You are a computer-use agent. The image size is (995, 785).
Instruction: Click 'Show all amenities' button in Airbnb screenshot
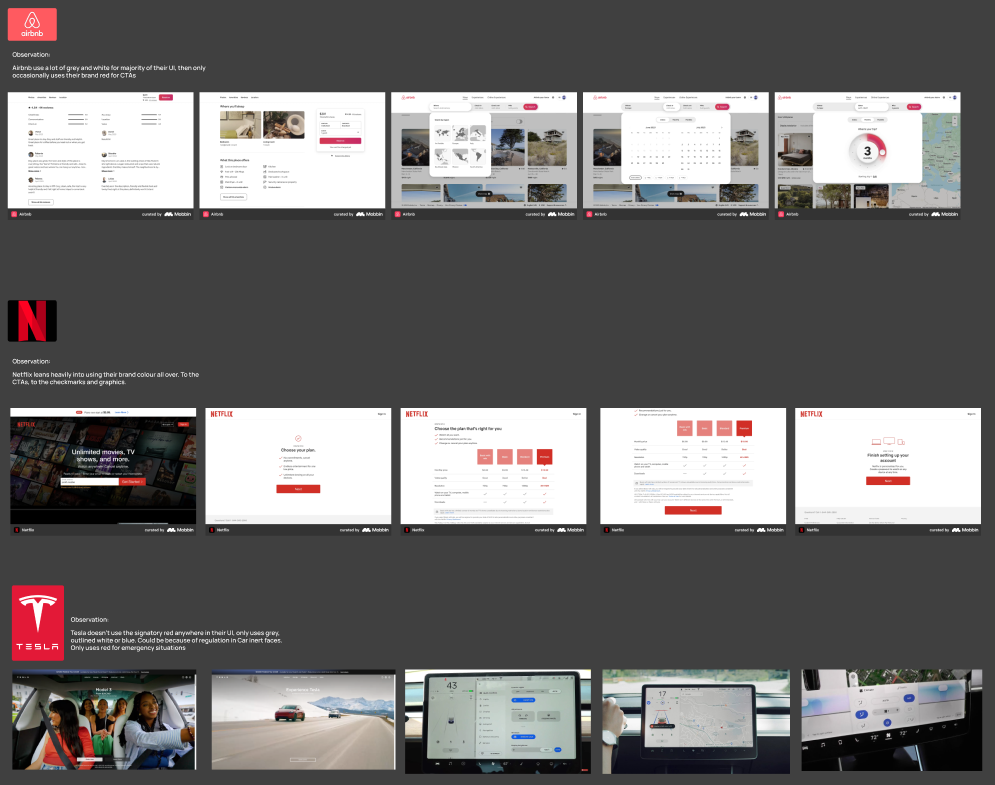pos(233,197)
